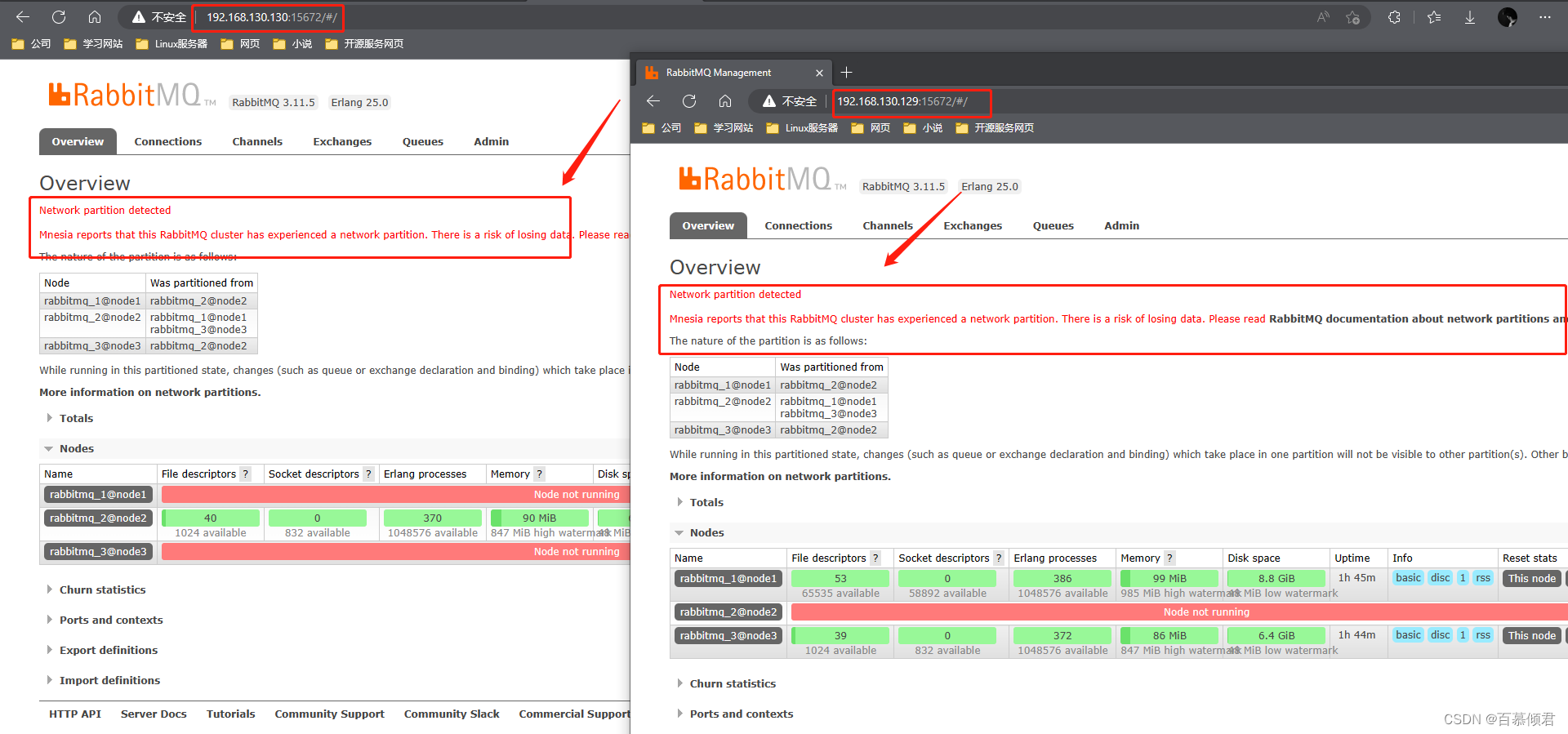Open the favorites list star icon

1434,17
